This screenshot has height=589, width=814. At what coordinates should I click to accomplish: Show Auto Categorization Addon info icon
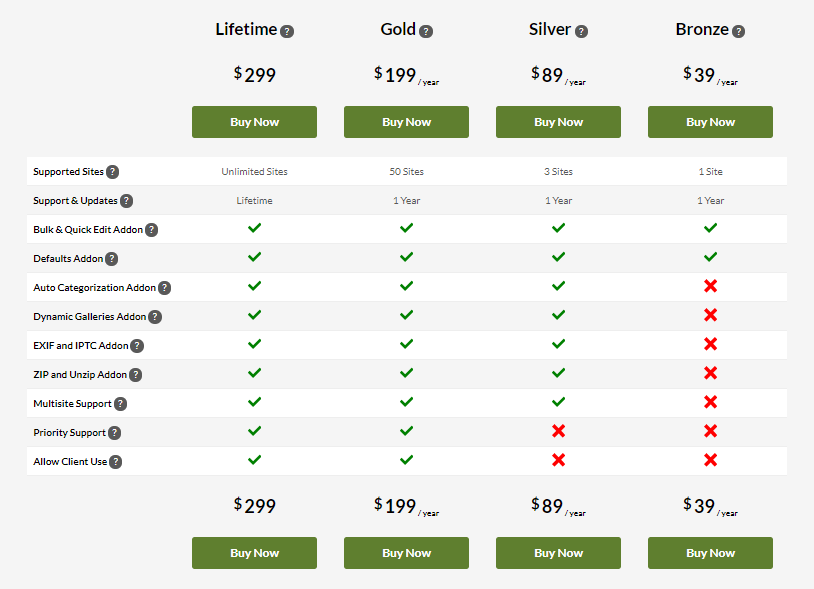click(x=164, y=288)
